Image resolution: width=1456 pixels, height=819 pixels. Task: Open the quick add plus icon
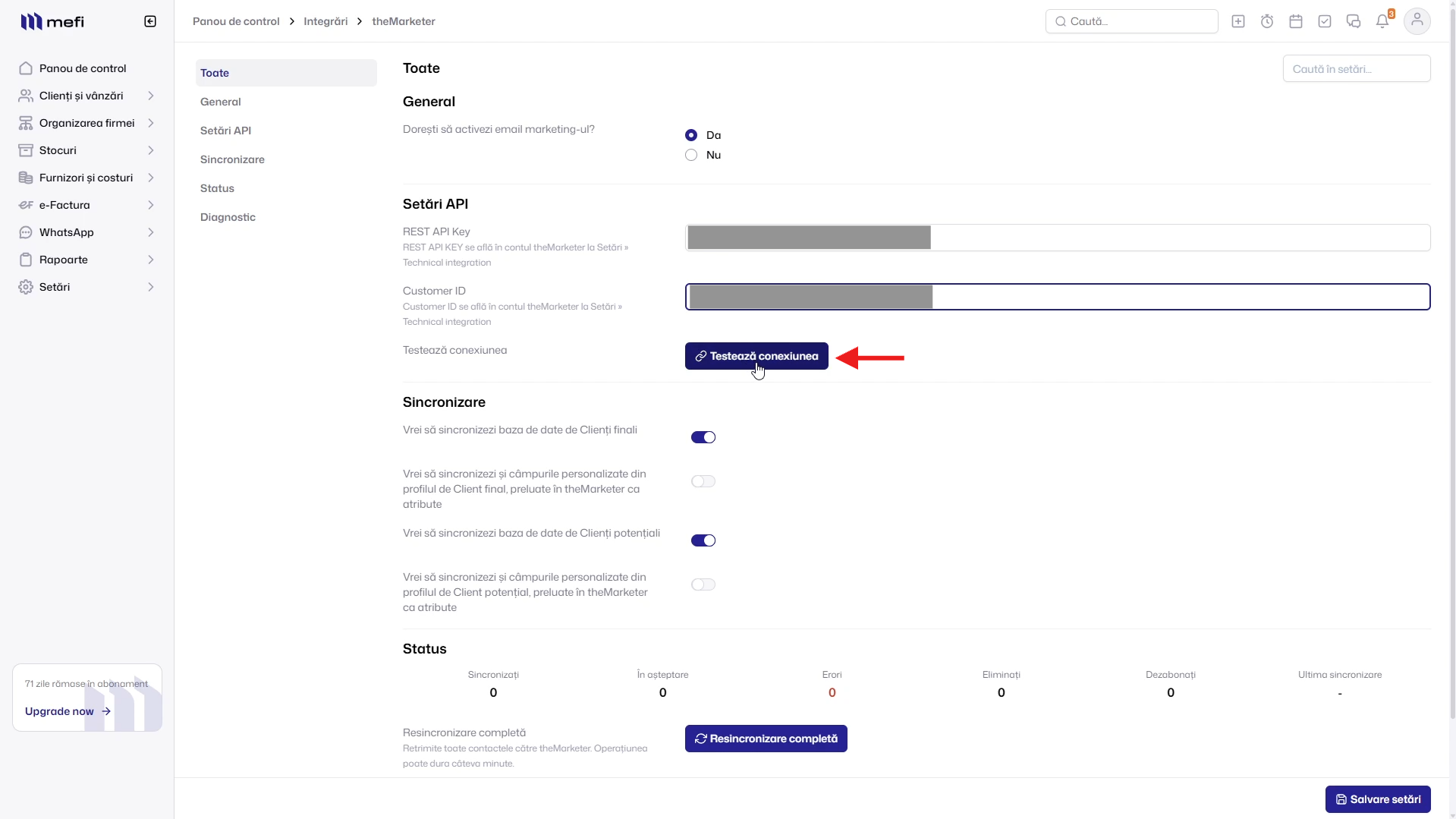1238,21
